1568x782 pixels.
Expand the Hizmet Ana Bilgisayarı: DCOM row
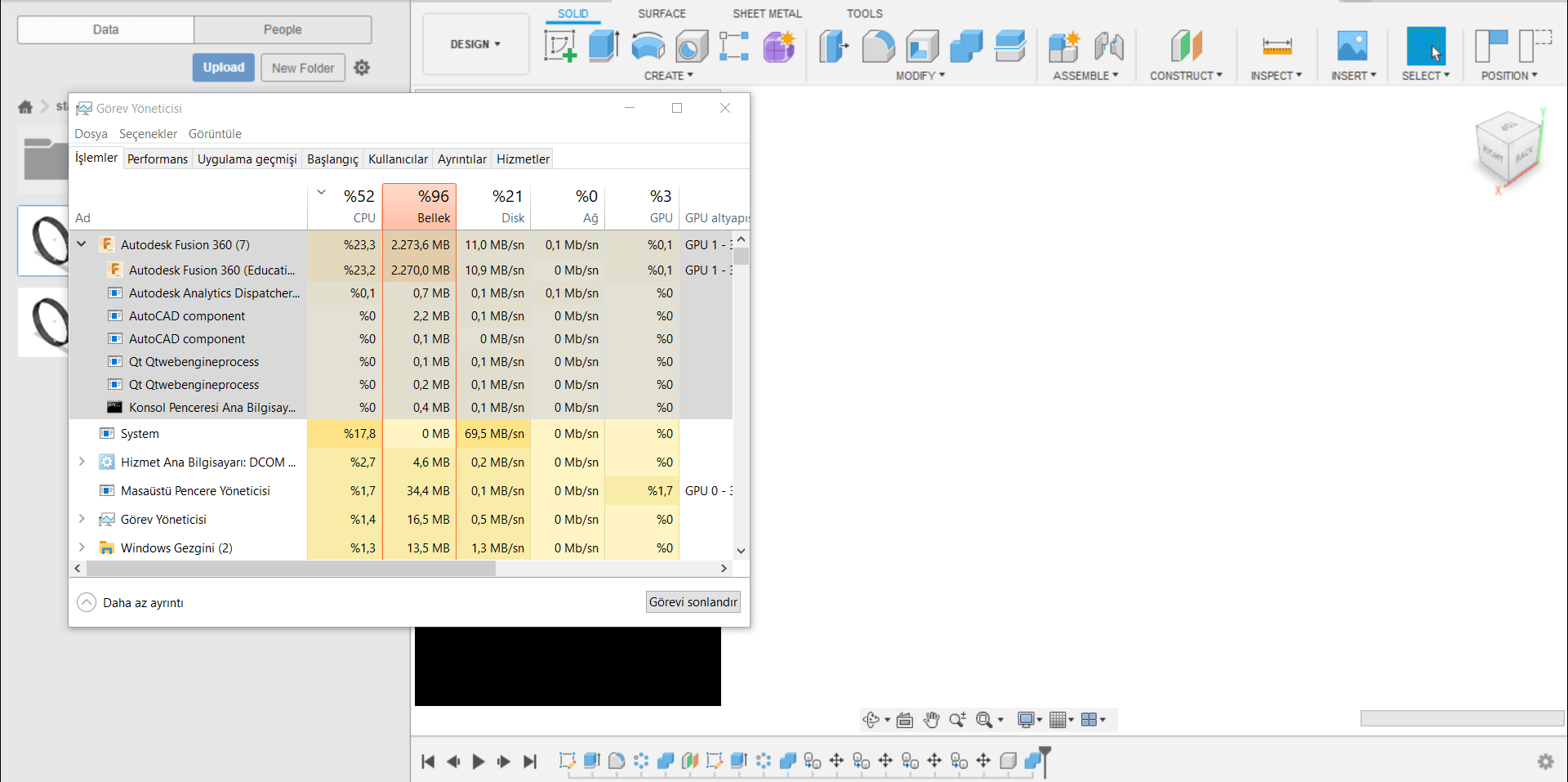(82, 462)
